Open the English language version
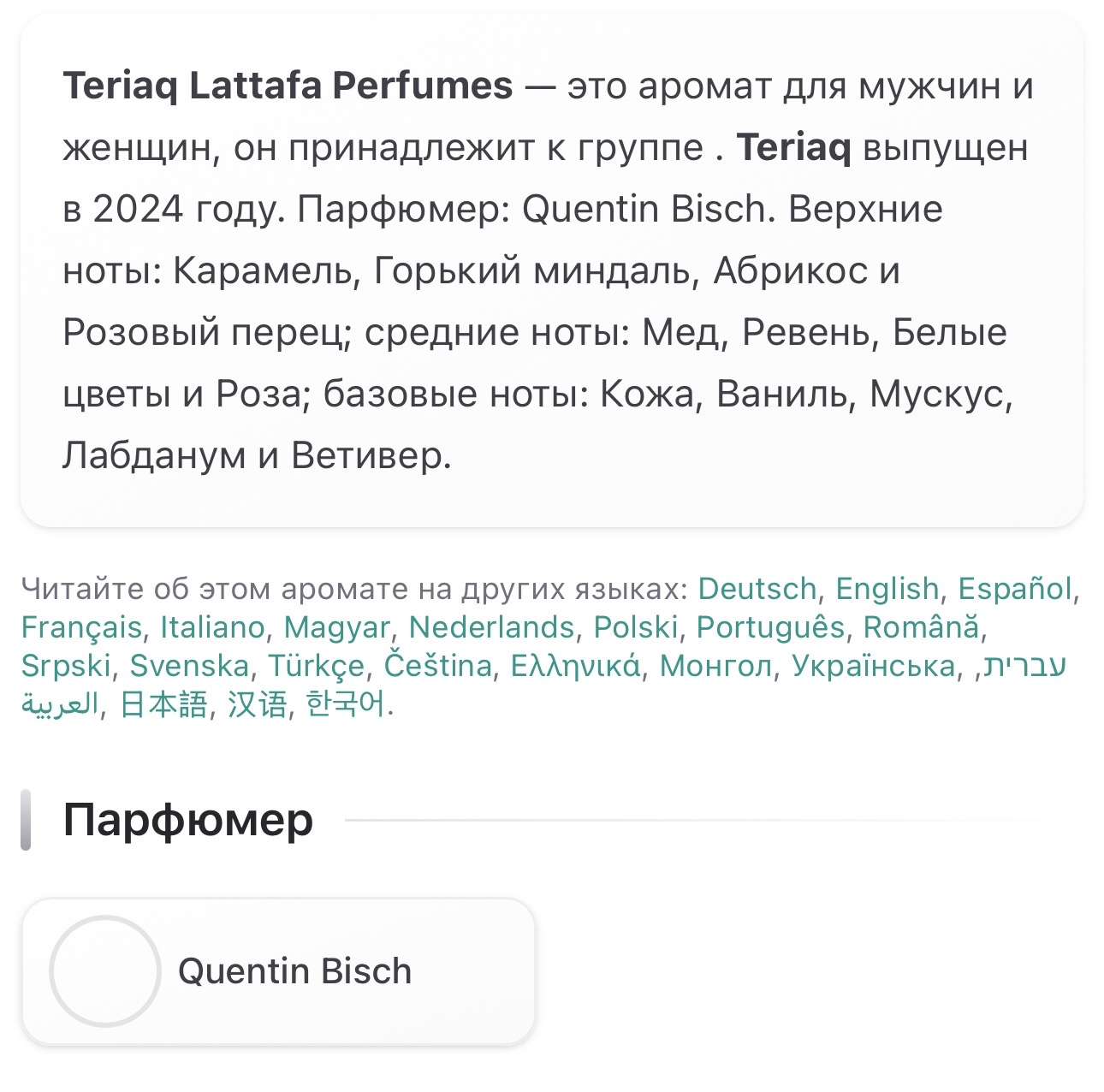The image size is (1104, 1092). 887,589
